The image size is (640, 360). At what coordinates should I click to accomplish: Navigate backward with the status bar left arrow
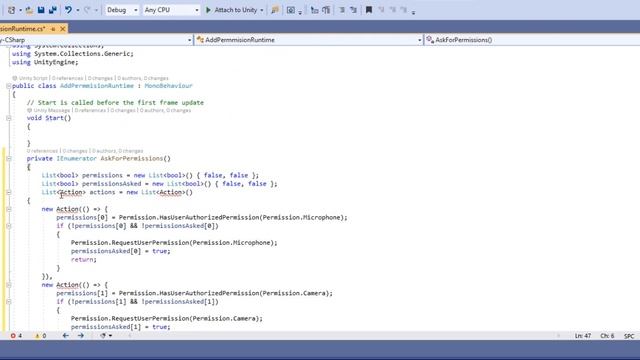[65, 336]
